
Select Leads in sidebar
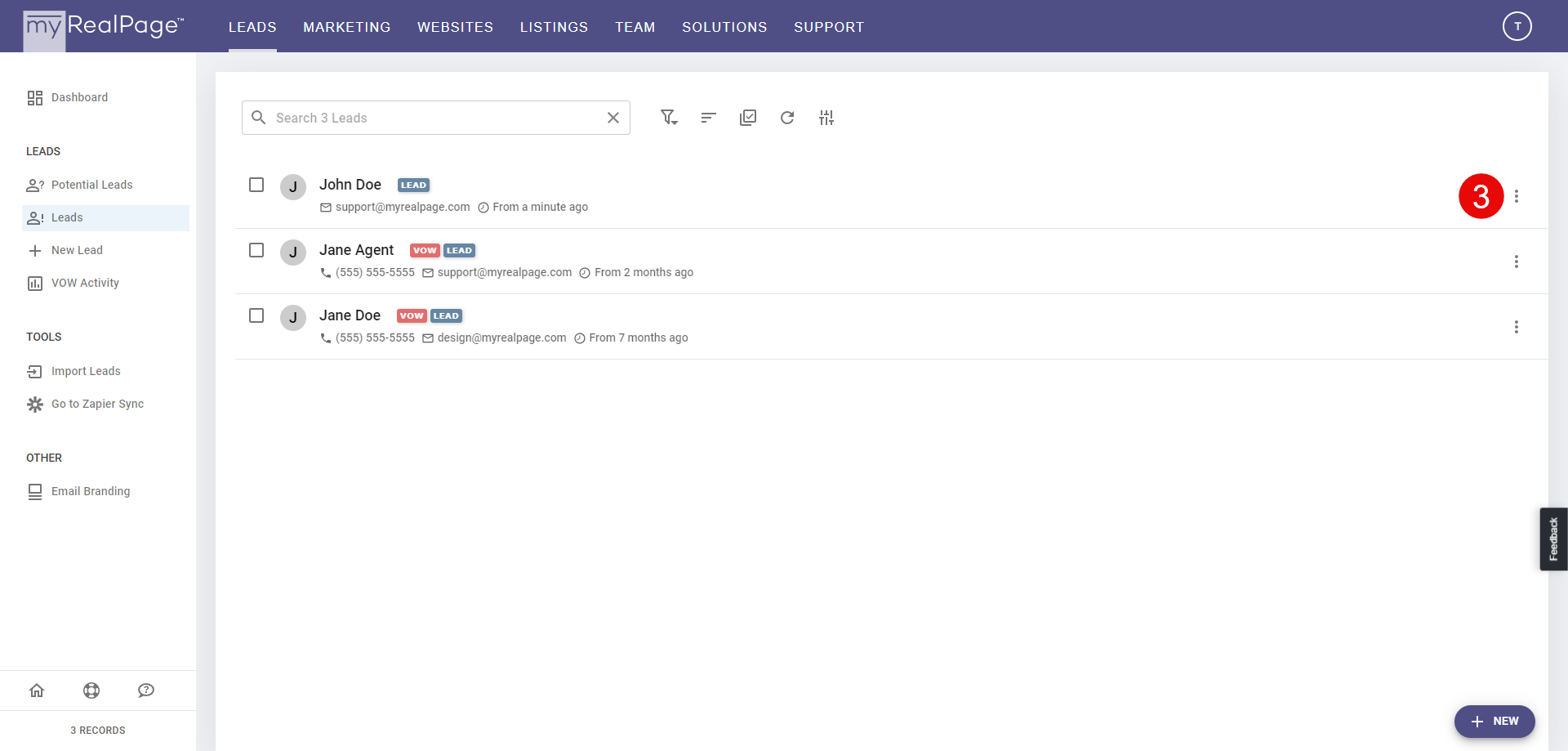pos(106,218)
